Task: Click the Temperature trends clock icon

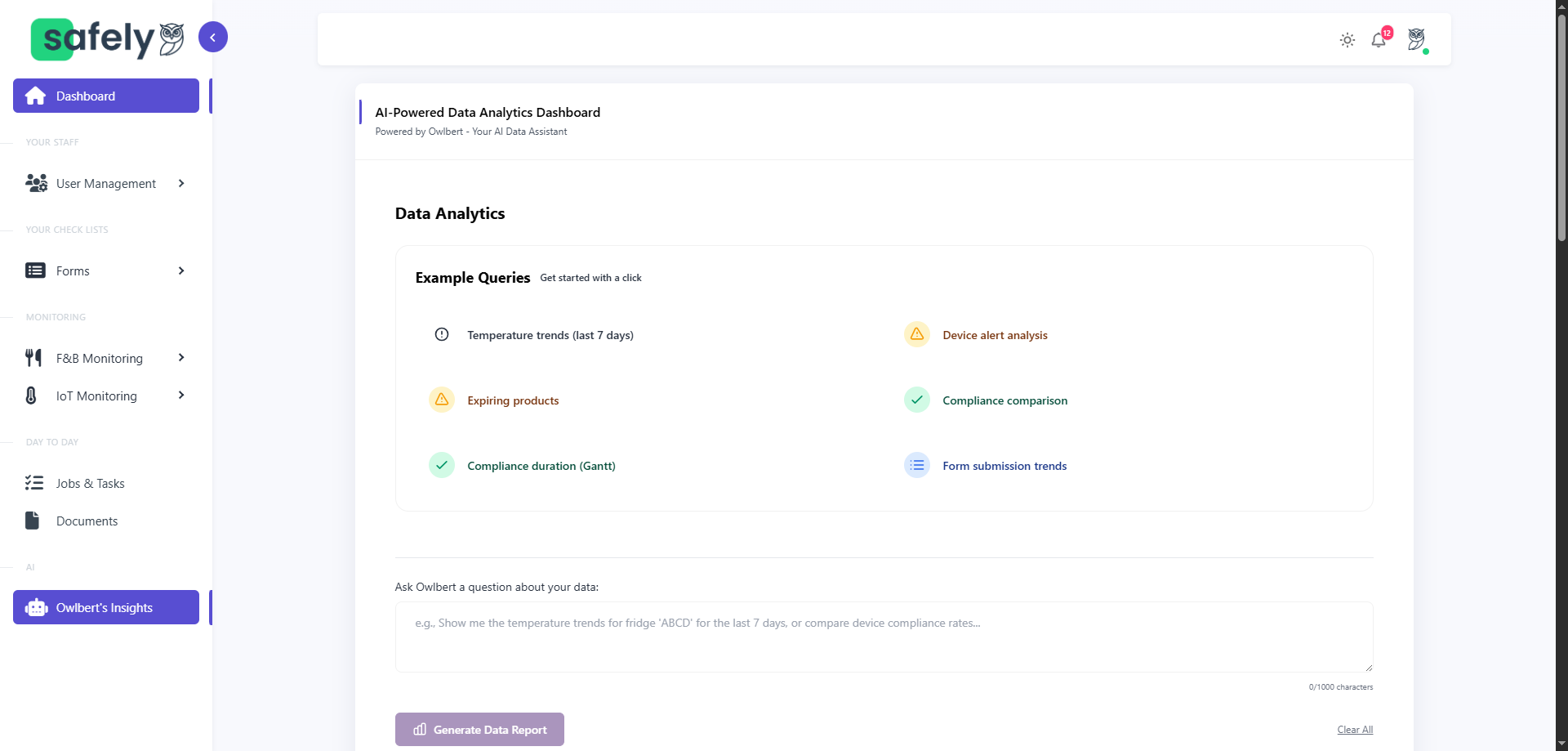Action: click(x=442, y=334)
